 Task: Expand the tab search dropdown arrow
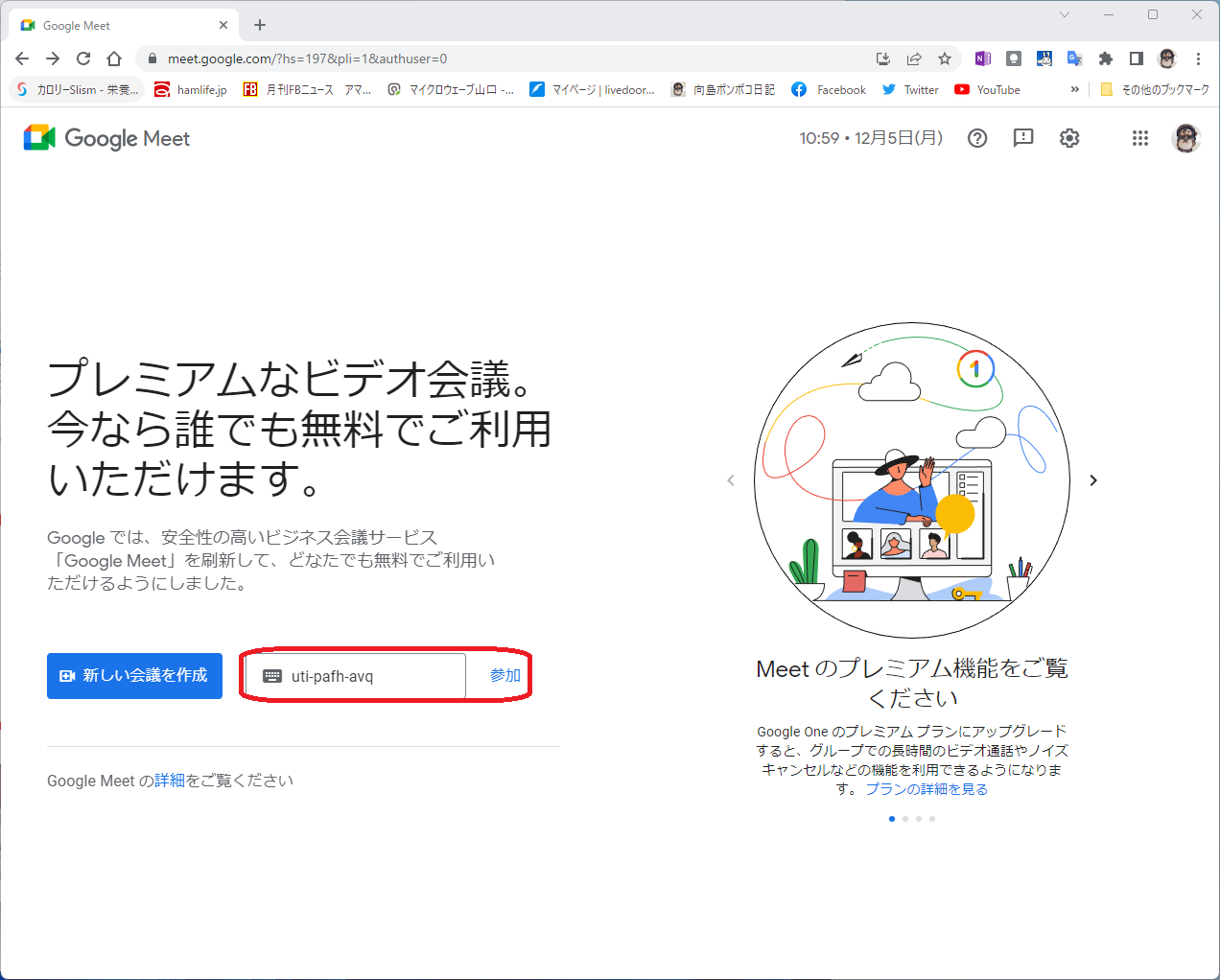click(1065, 14)
